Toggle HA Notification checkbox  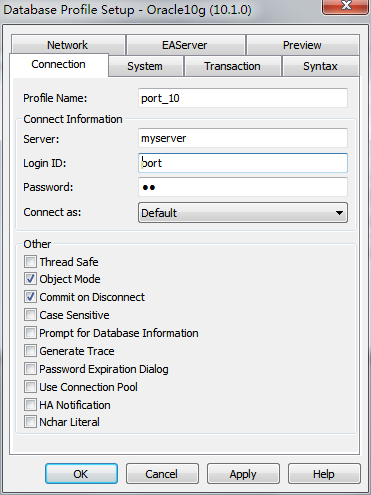coord(30,405)
